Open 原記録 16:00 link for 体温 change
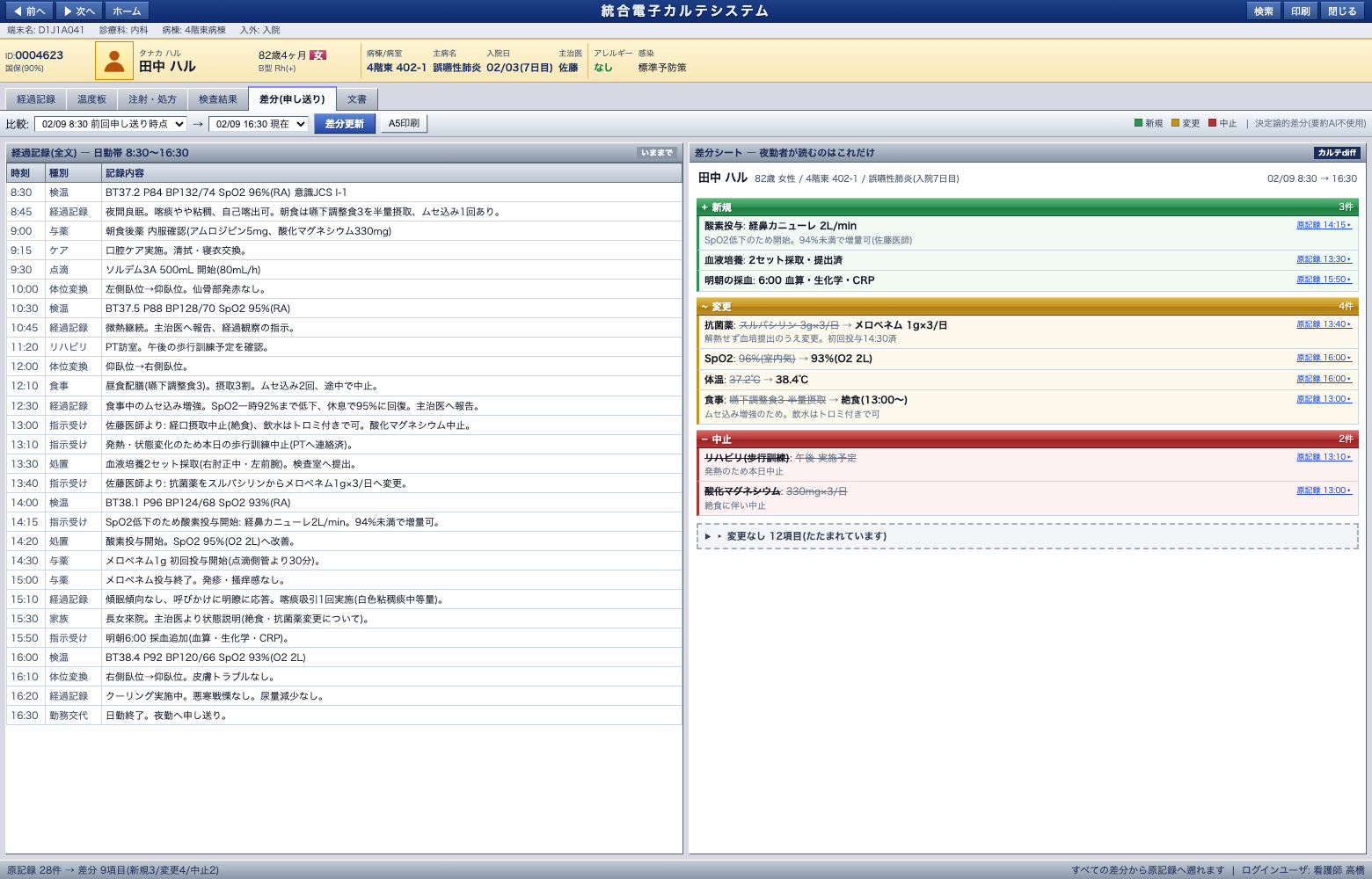Screen dimensions: 1372x879 point(1324,379)
